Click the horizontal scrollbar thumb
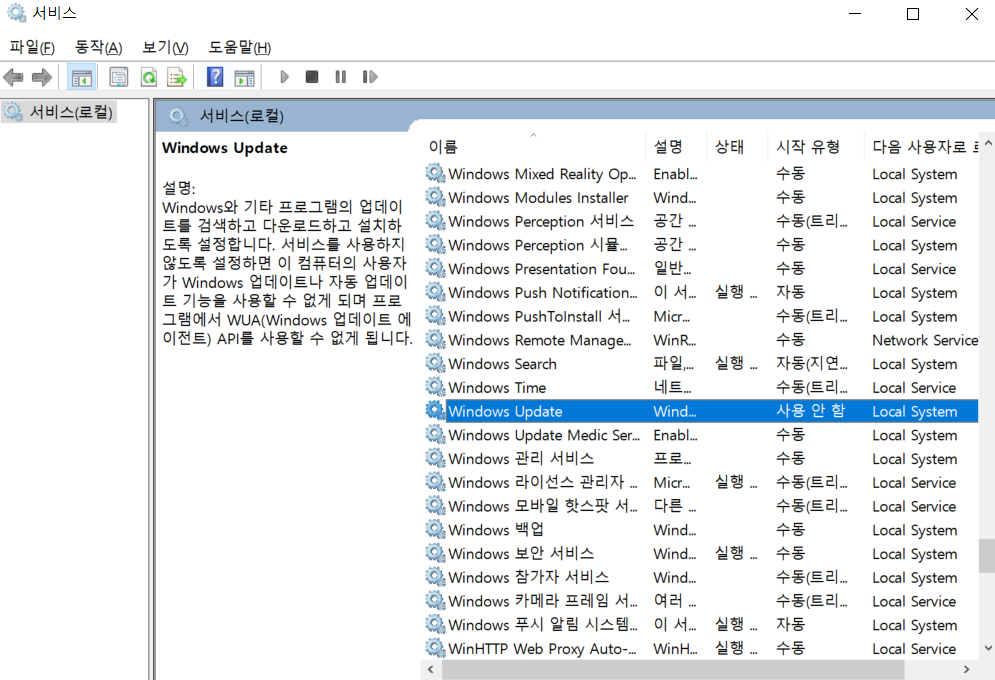This screenshot has height=680, width=995. click(x=673, y=669)
